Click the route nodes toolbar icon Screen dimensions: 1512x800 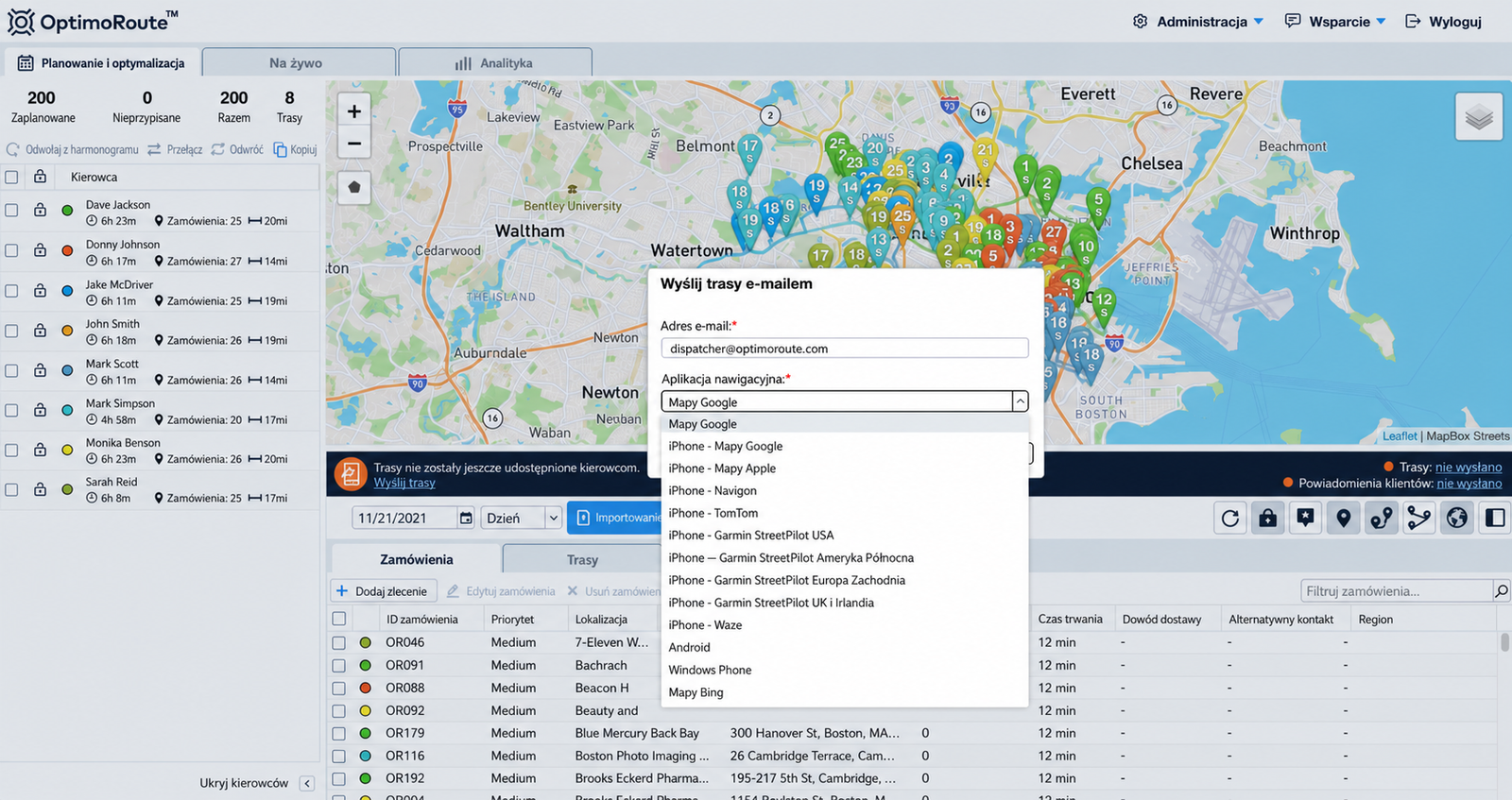(1382, 518)
